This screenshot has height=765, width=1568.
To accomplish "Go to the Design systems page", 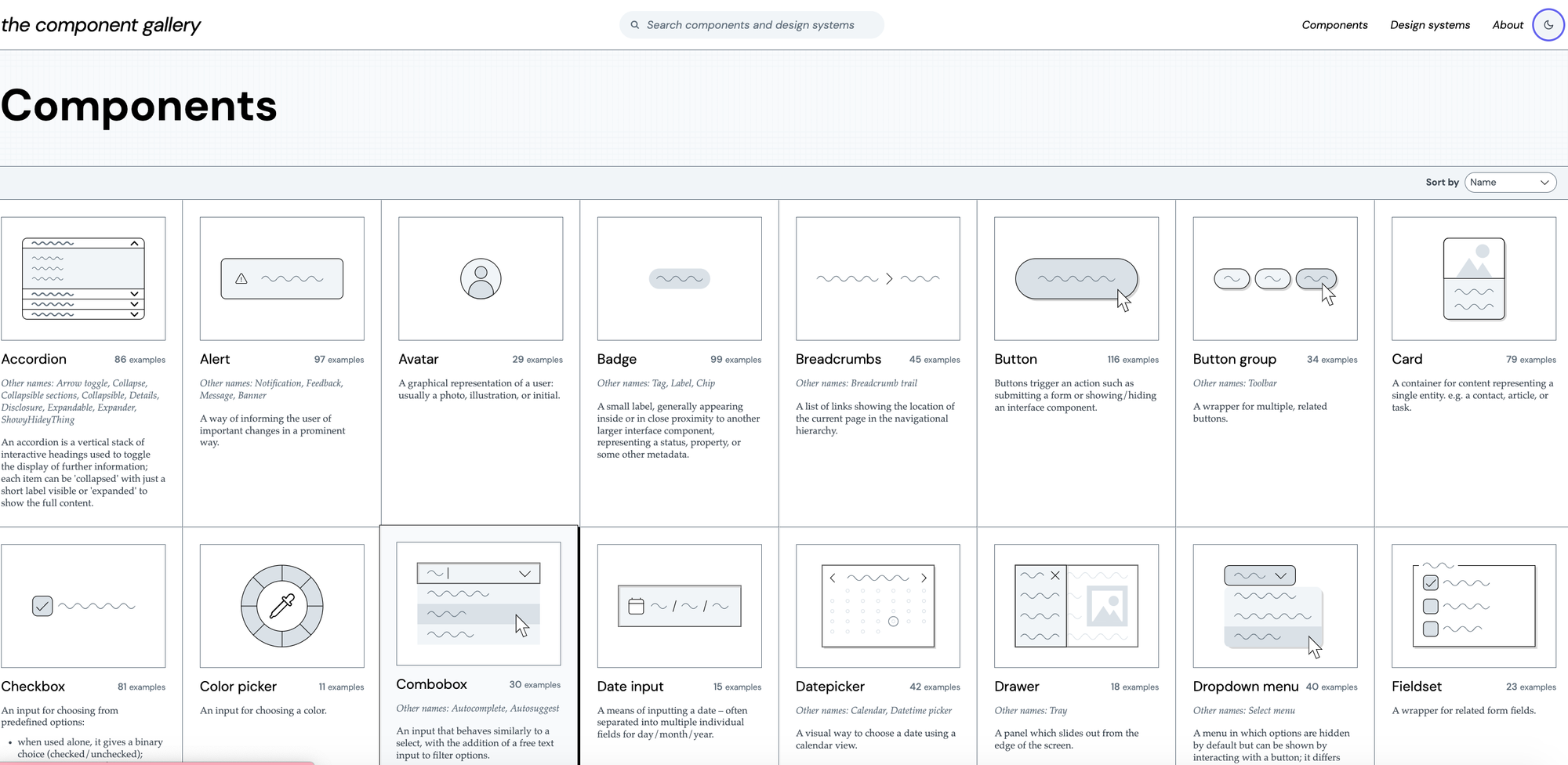I will [1429, 25].
